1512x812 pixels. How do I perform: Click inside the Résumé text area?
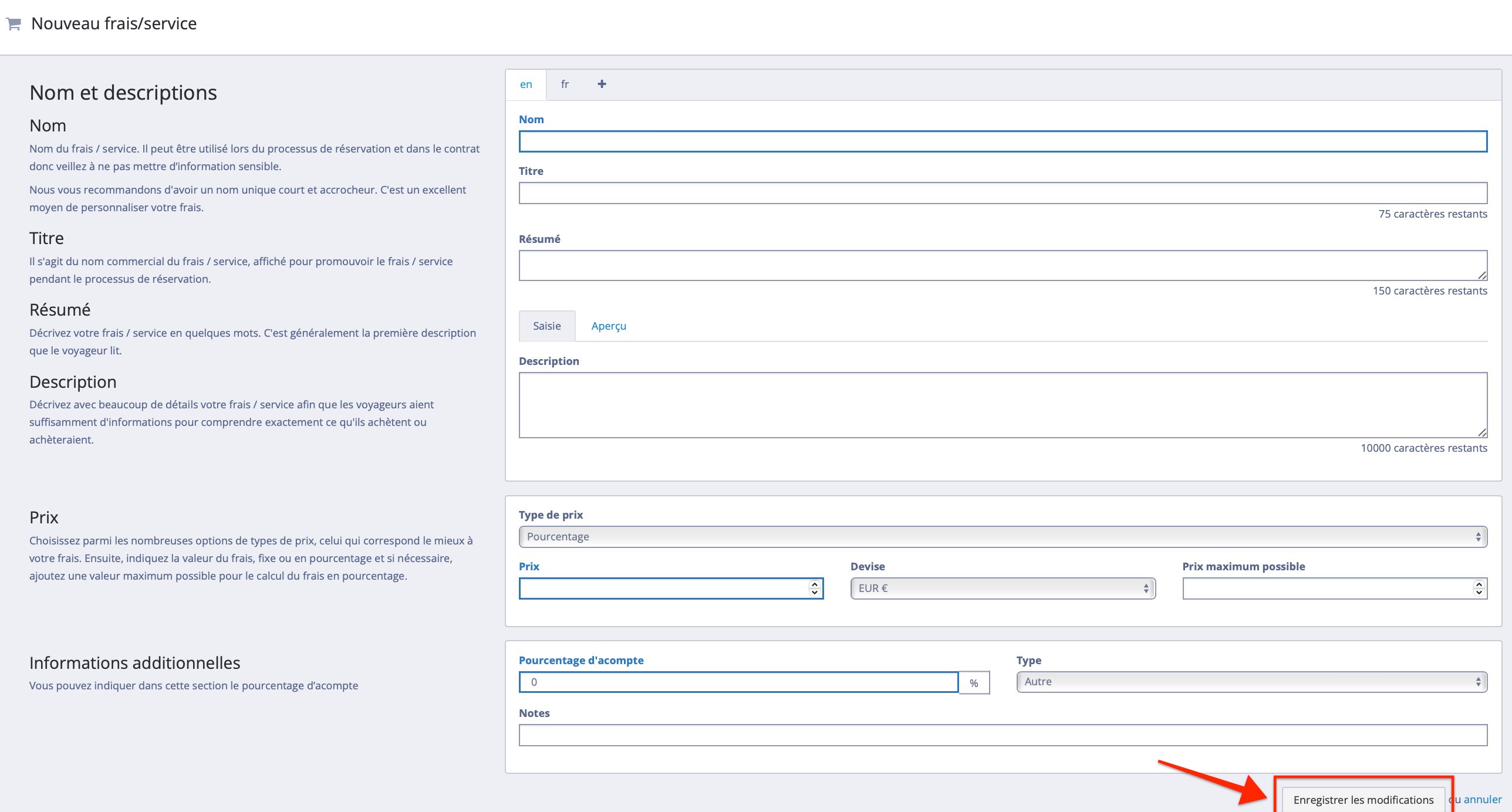tap(1003, 266)
